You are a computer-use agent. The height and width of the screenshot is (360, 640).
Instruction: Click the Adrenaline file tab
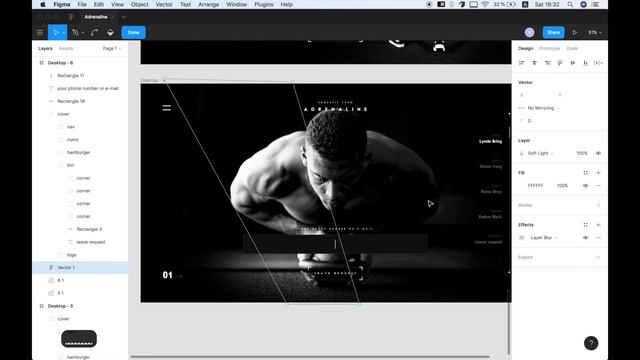coord(96,17)
